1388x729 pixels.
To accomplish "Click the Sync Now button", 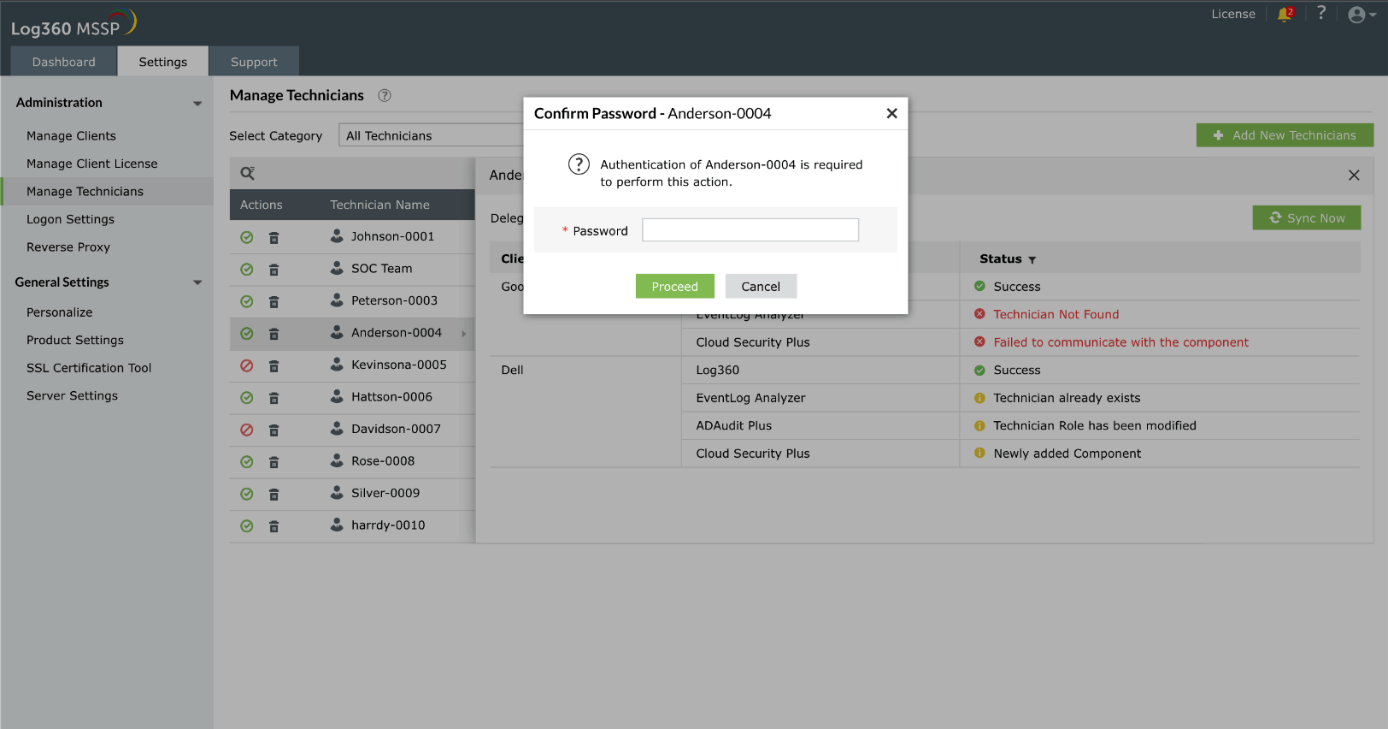I will 1307,218.
